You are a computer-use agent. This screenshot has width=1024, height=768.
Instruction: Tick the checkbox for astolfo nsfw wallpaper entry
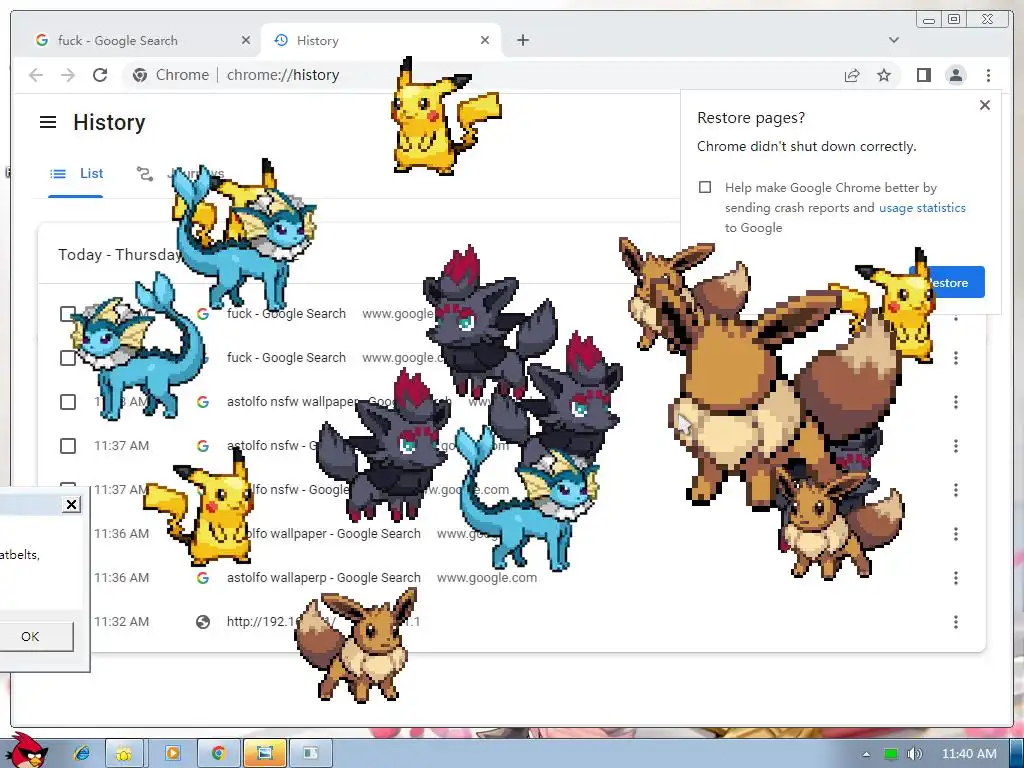(x=68, y=402)
